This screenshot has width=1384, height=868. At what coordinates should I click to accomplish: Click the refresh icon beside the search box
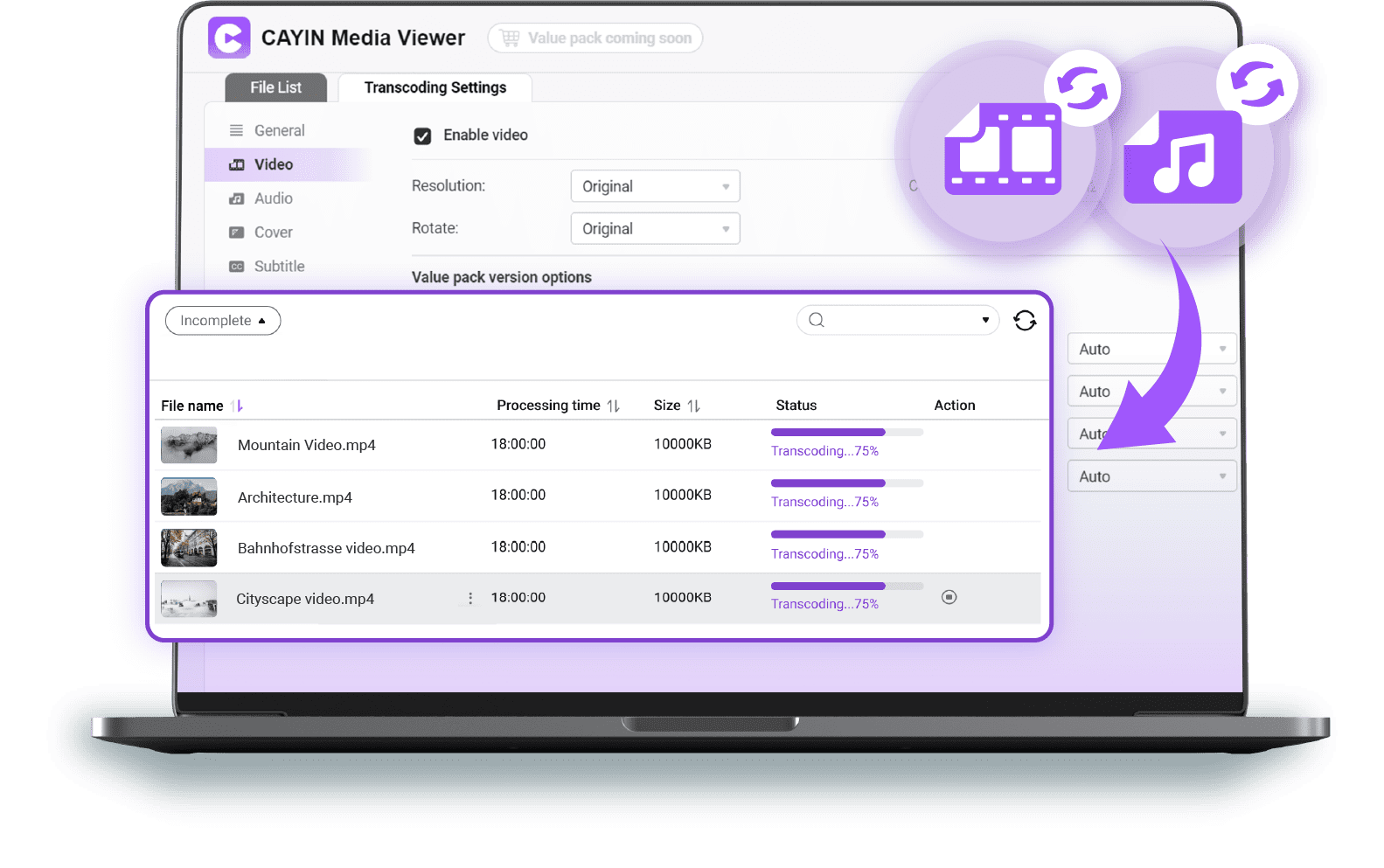click(1025, 321)
